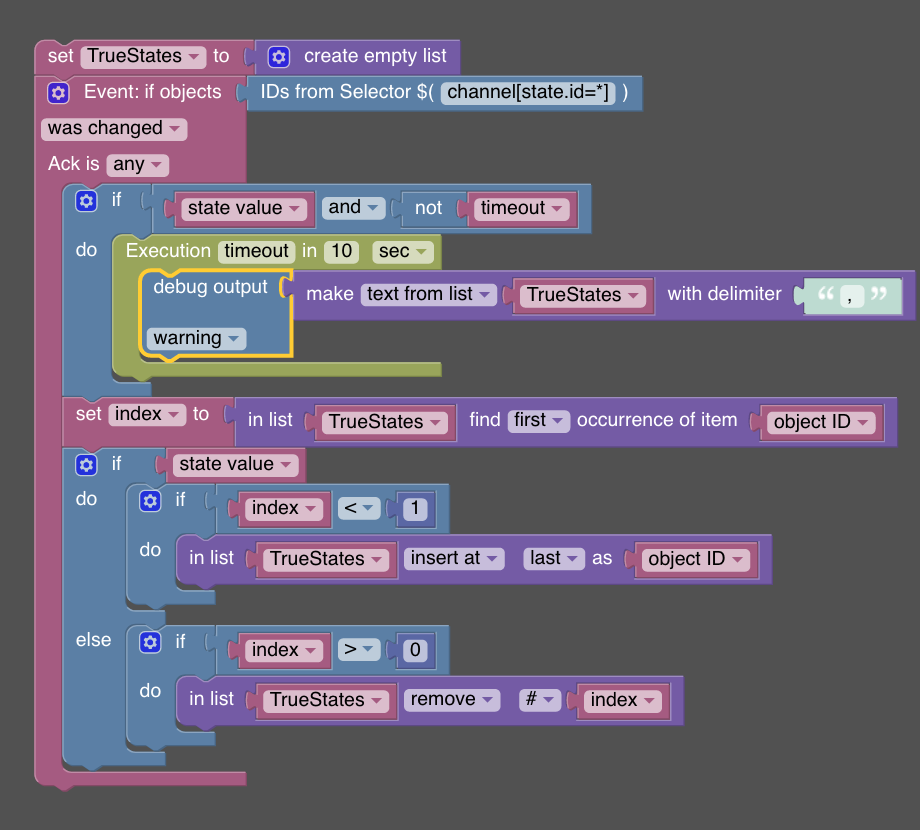Open the 'sec' time unit dropdown
The image size is (920, 830).
(x=402, y=252)
